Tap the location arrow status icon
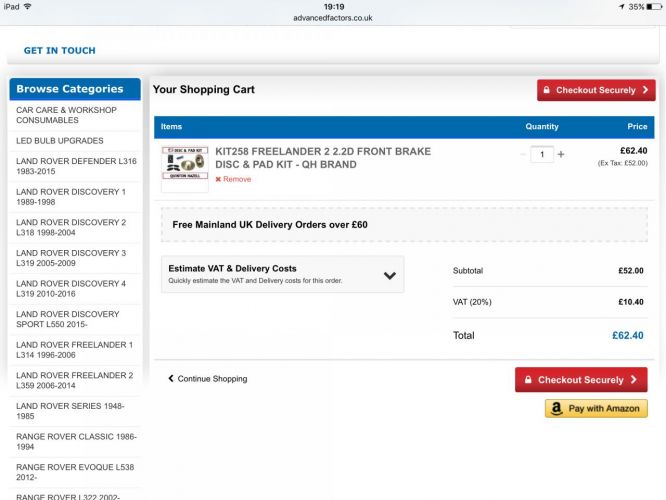Screen dimensions: 666x500 622,7
